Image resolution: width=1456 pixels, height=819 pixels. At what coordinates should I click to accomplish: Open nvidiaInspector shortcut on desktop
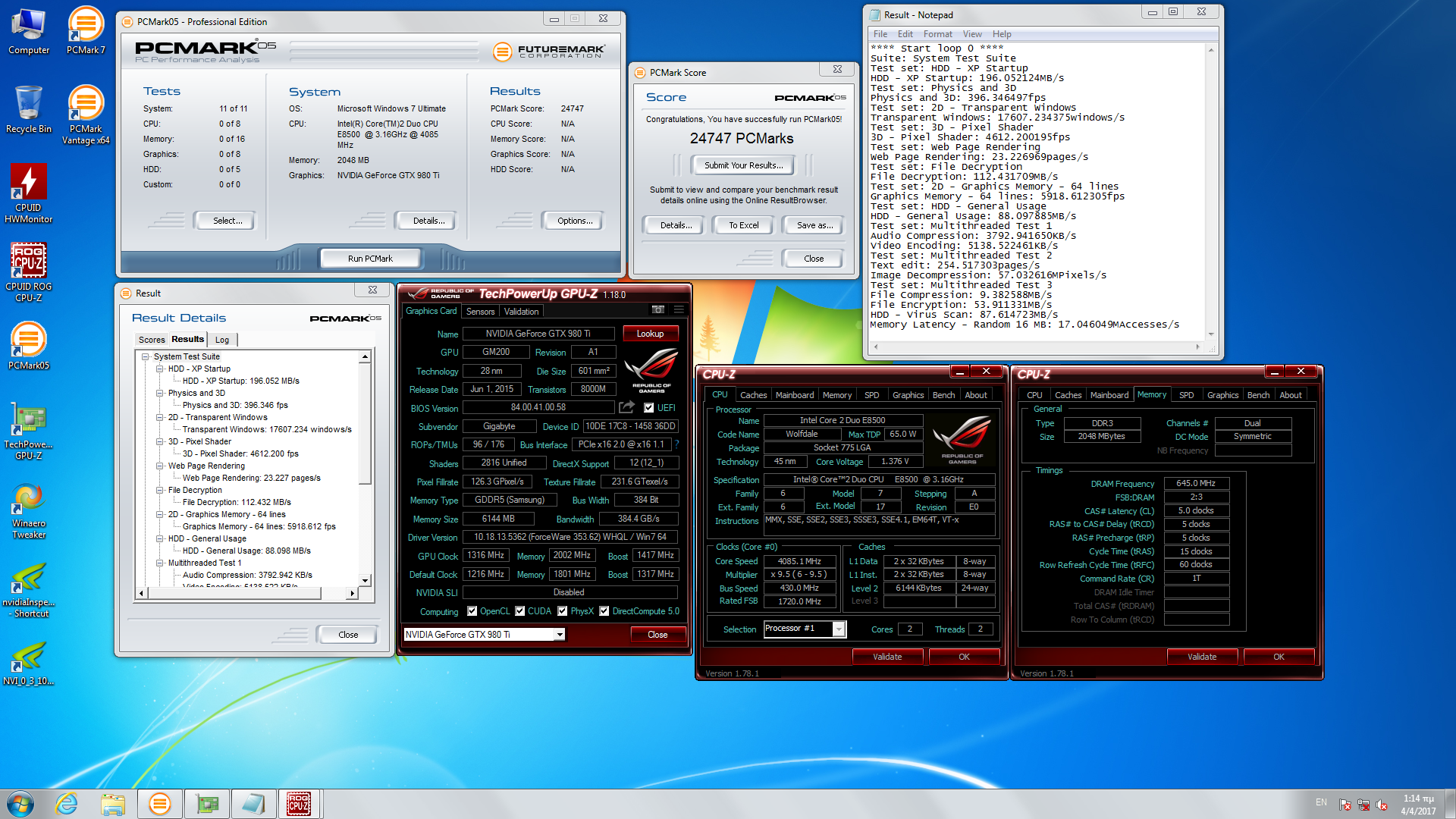[29, 589]
